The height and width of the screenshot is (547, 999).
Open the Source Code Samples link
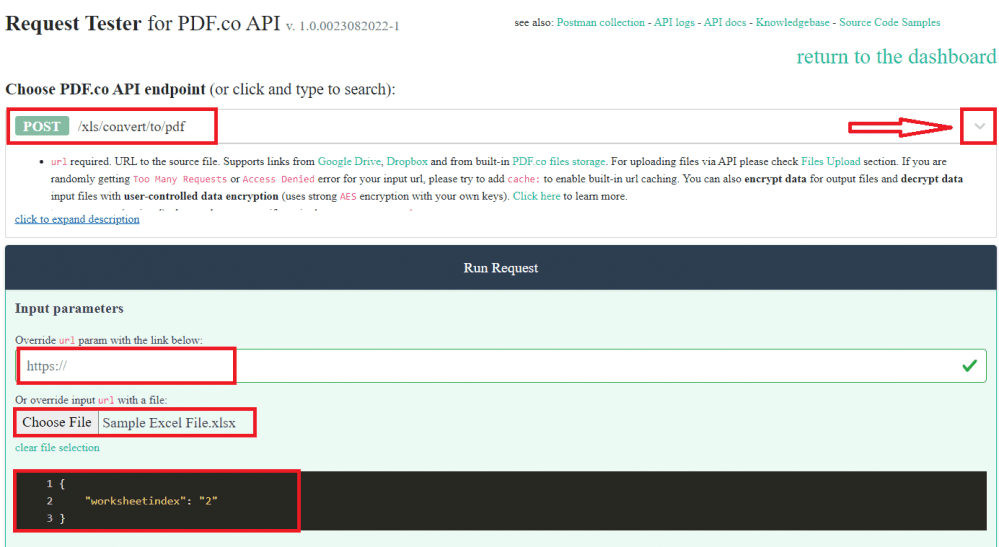(x=889, y=22)
